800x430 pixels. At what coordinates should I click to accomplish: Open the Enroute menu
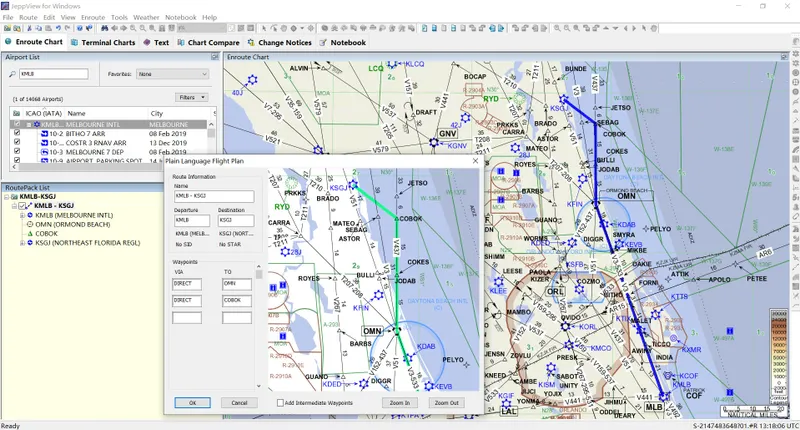[93, 17]
